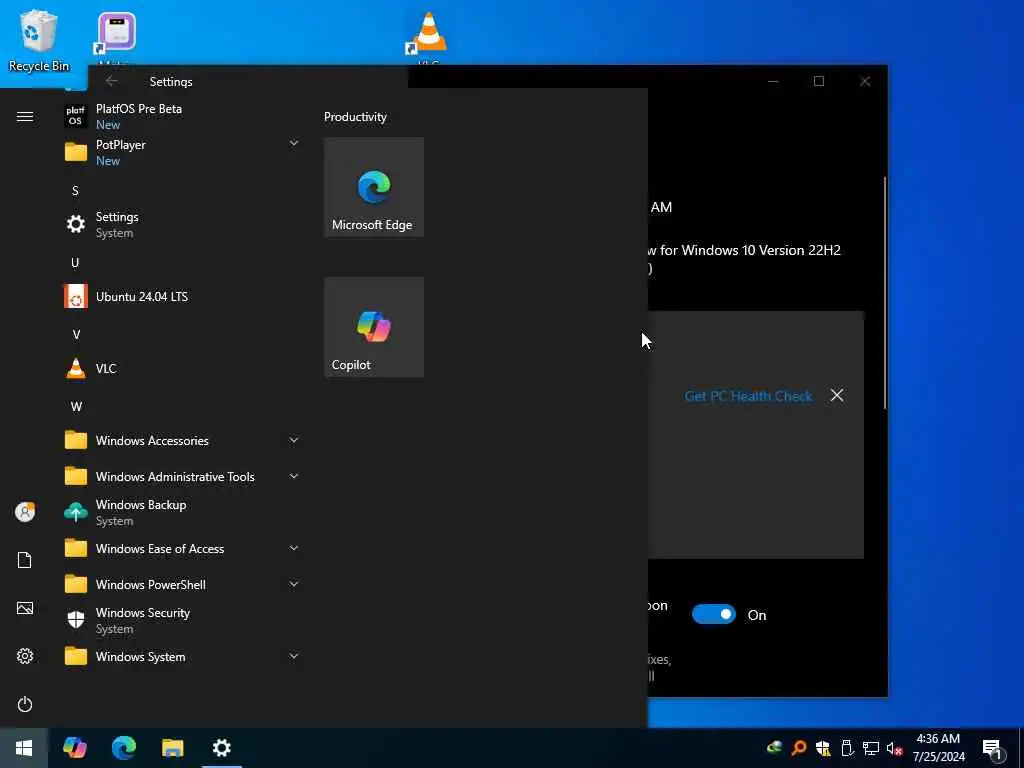Minimize the Settings window
Screen dimensions: 1024x768
coord(773,81)
